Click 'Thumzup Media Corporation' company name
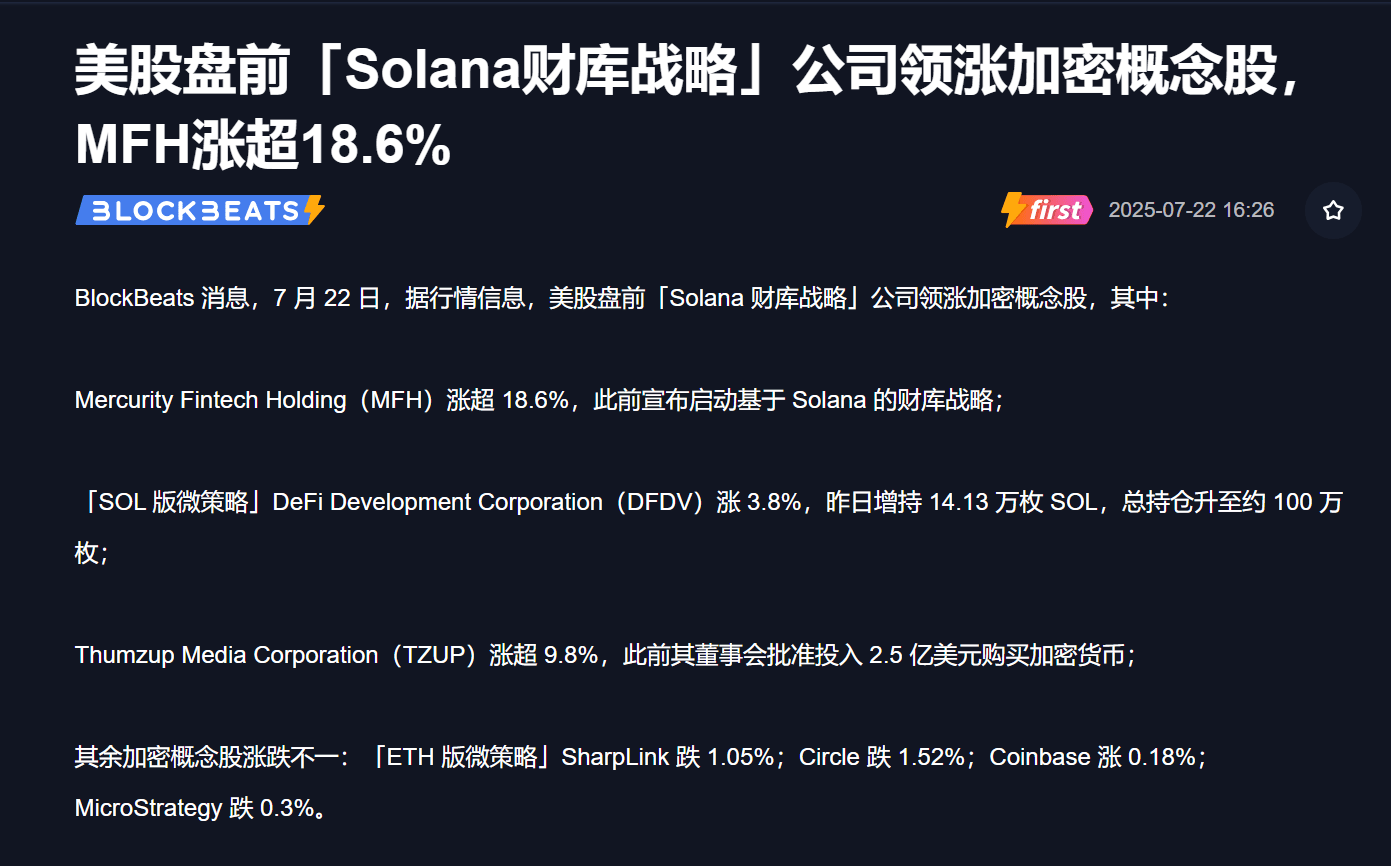 (227, 655)
